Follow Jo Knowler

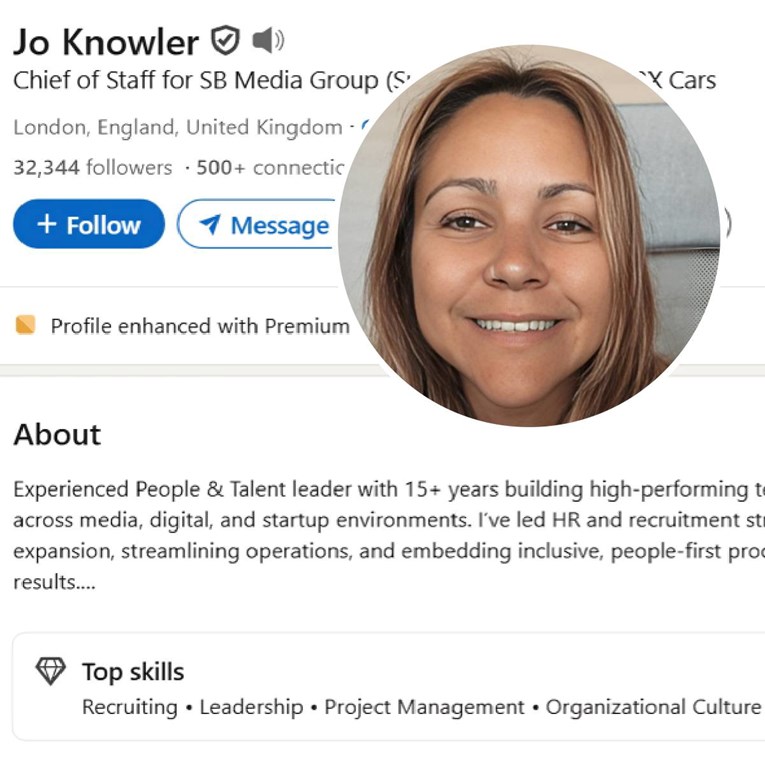tap(89, 224)
